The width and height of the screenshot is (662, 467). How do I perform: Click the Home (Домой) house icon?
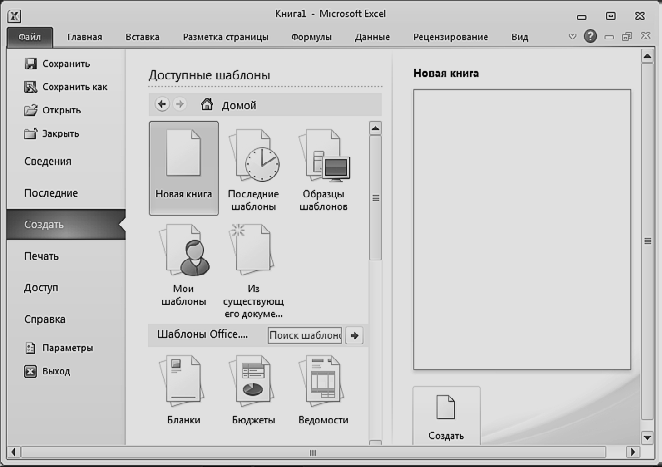point(206,104)
